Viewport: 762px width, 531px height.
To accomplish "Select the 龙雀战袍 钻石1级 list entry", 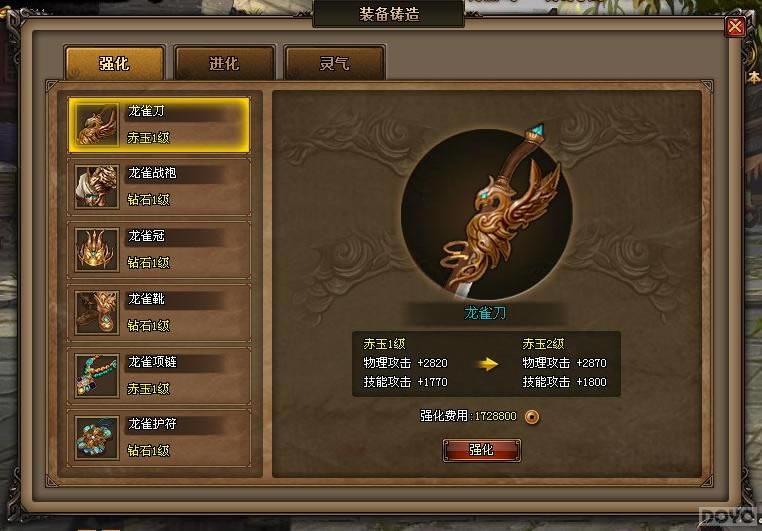I will 159,187.
